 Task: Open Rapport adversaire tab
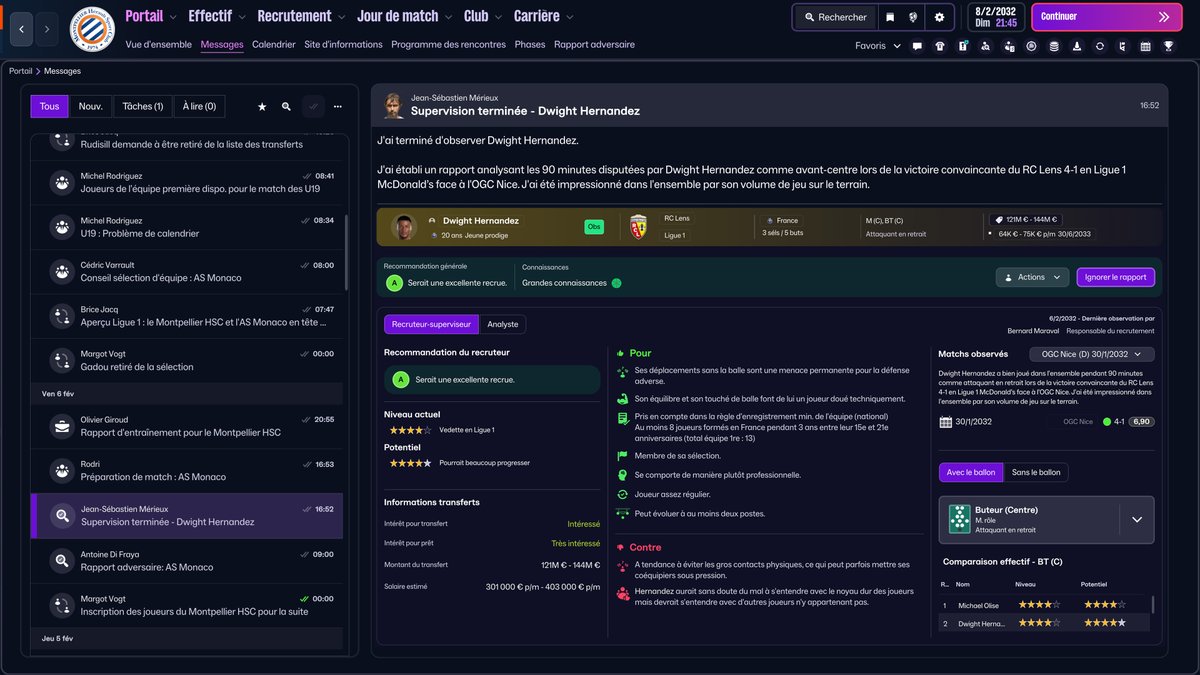[594, 45]
